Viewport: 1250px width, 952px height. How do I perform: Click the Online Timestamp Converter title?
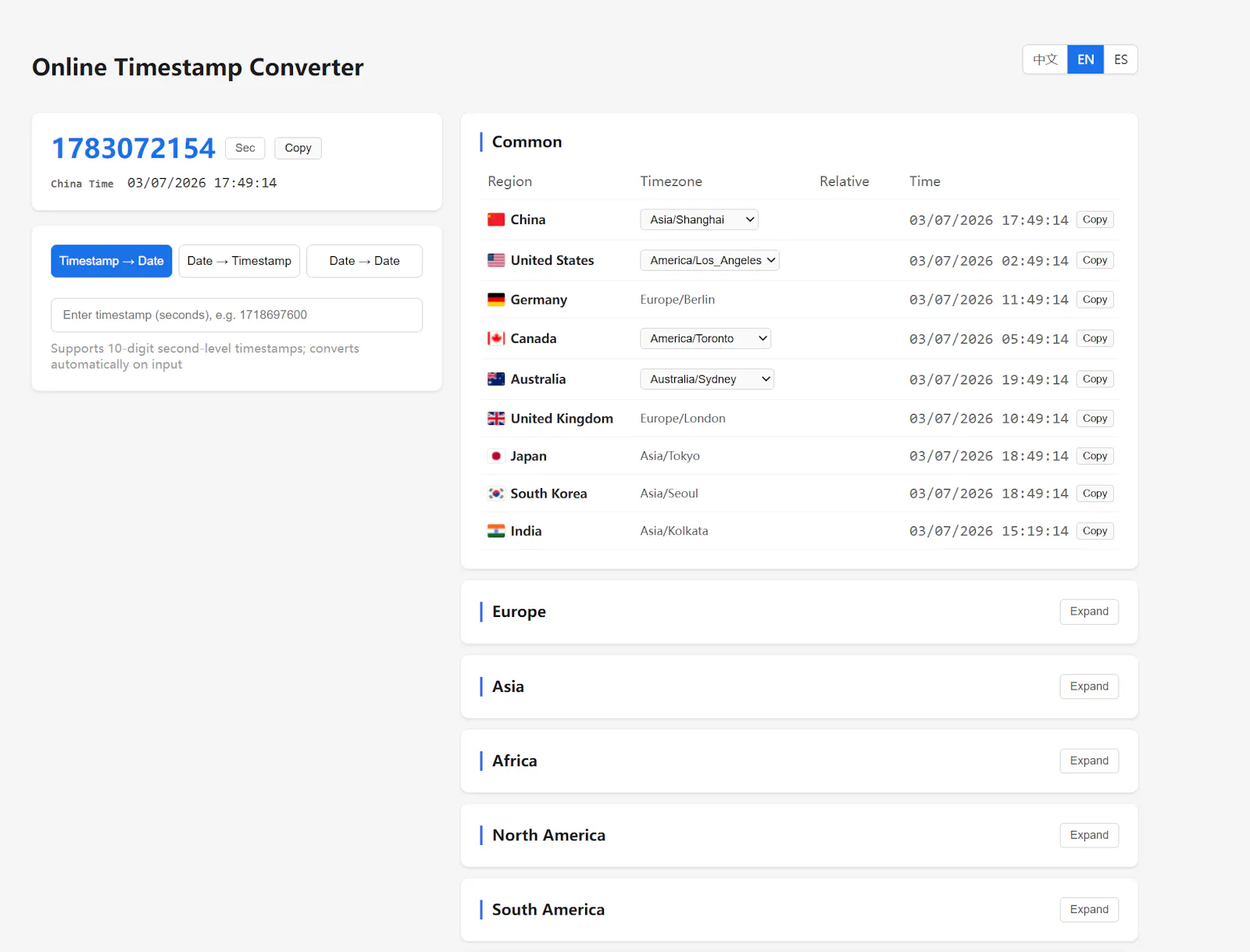click(x=198, y=67)
